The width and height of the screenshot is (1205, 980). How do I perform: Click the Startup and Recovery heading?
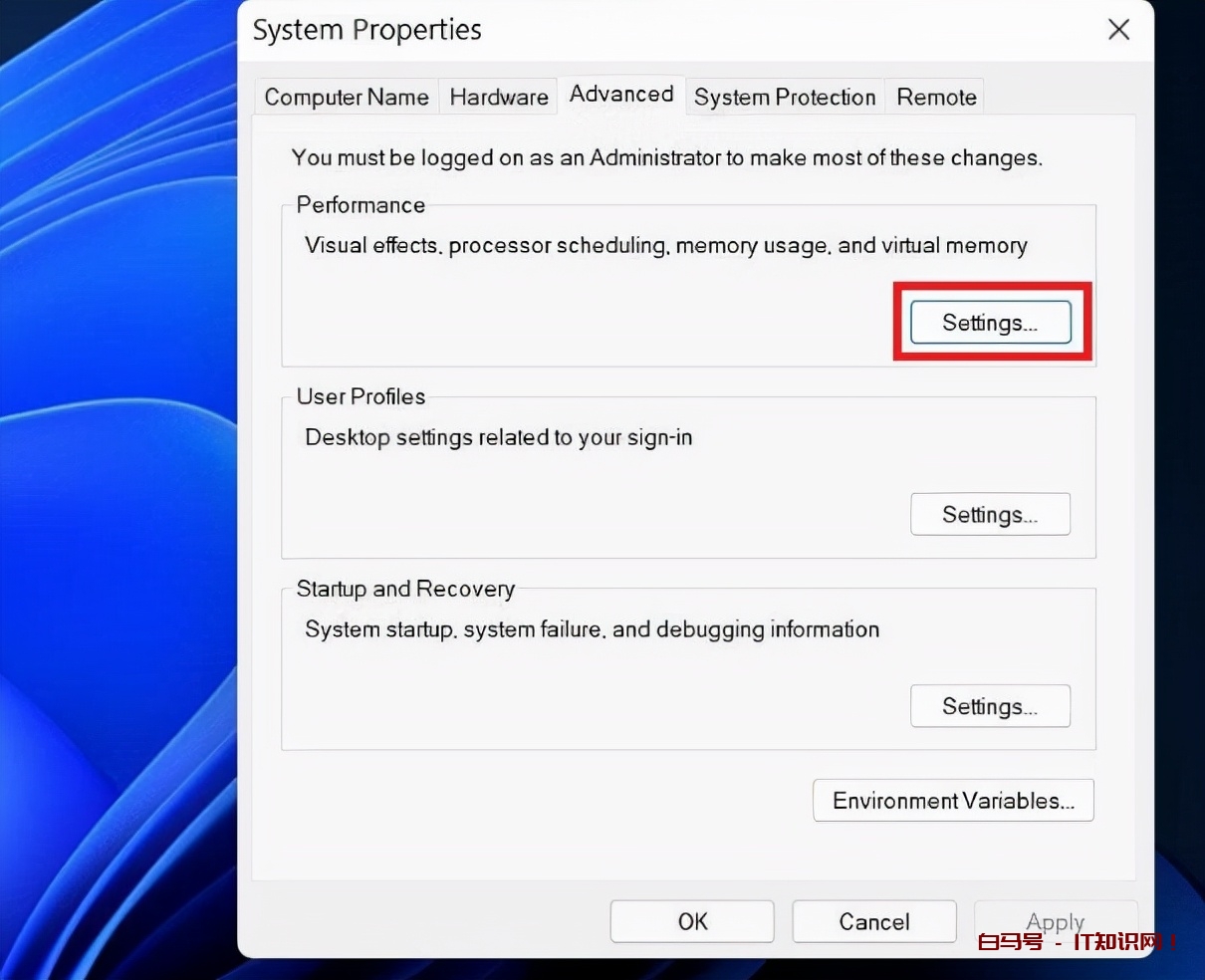click(x=405, y=589)
